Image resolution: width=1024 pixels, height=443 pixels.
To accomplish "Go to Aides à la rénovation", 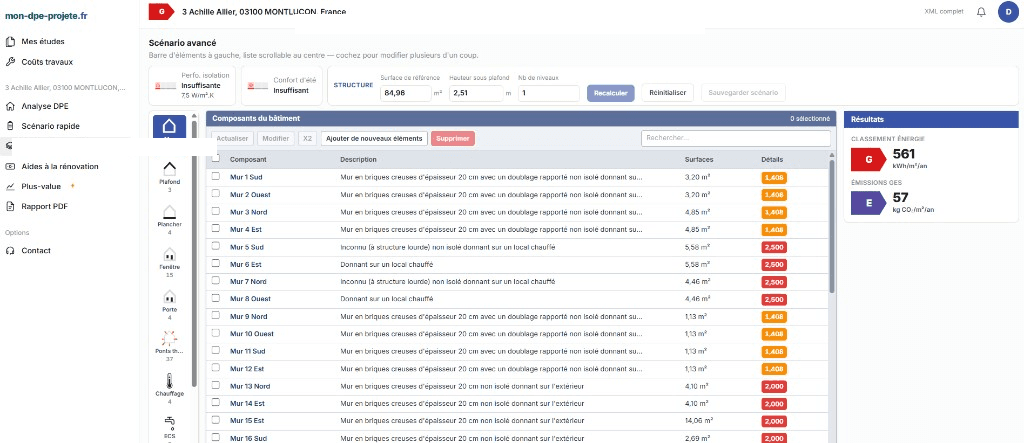I will pyautogui.click(x=59, y=166).
